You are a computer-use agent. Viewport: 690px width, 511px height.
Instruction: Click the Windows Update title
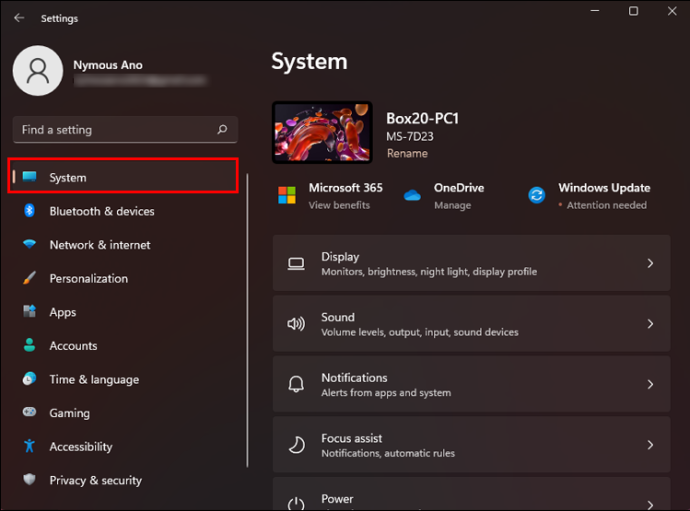[x=604, y=187]
